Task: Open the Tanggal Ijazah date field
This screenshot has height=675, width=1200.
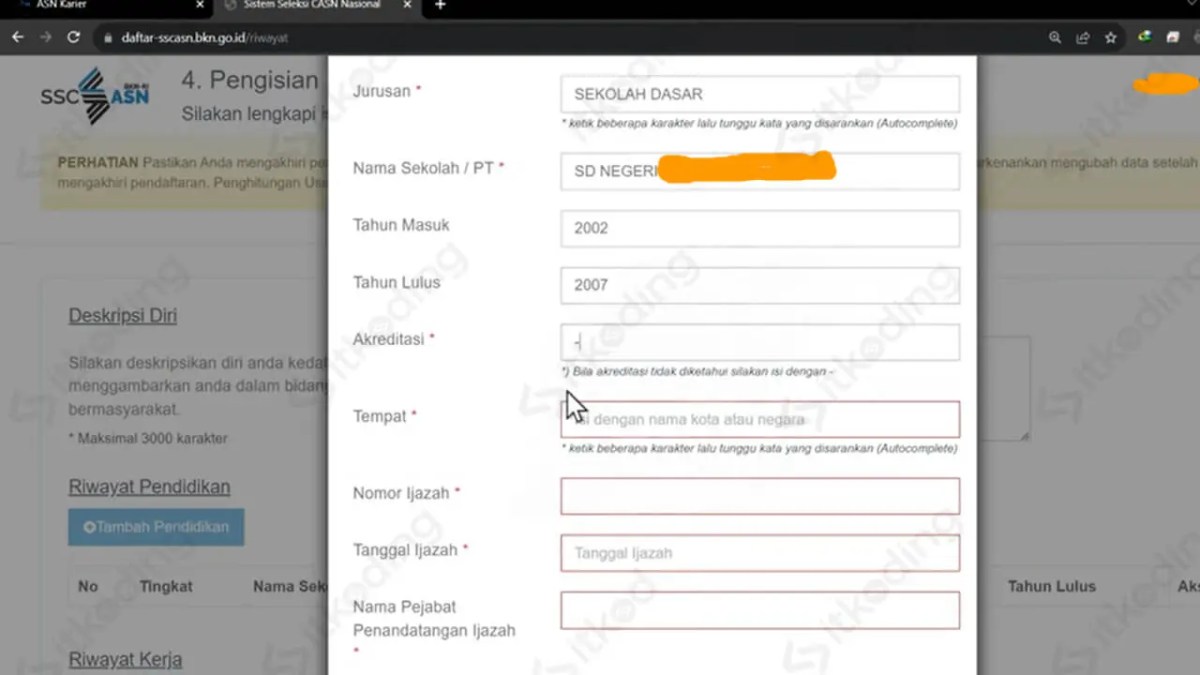Action: (x=759, y=553)
